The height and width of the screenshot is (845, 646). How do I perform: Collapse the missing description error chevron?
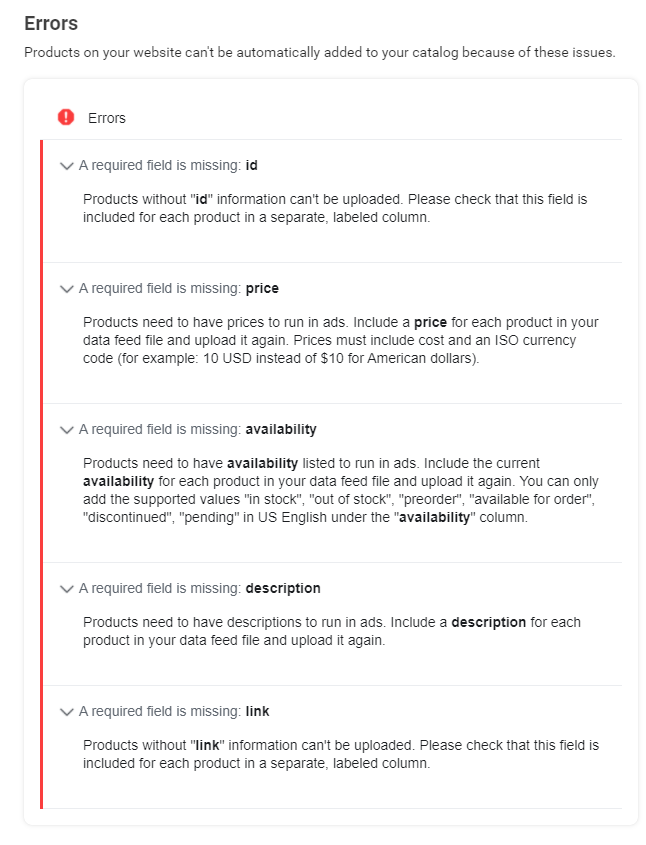pos(67,589)
